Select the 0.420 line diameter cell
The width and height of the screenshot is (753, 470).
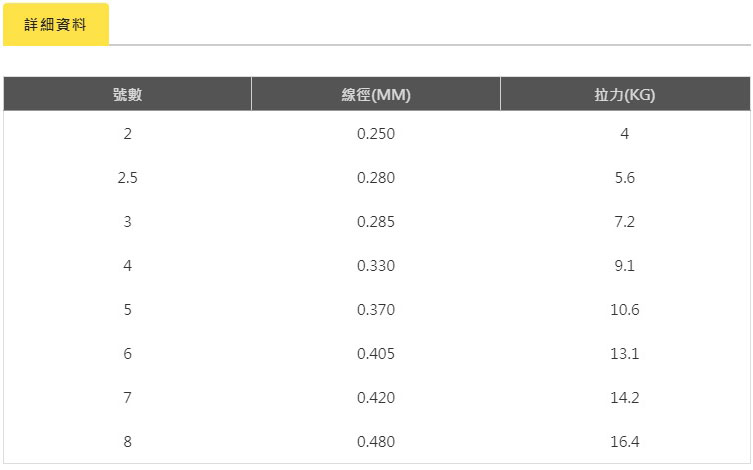coord(376,398)
